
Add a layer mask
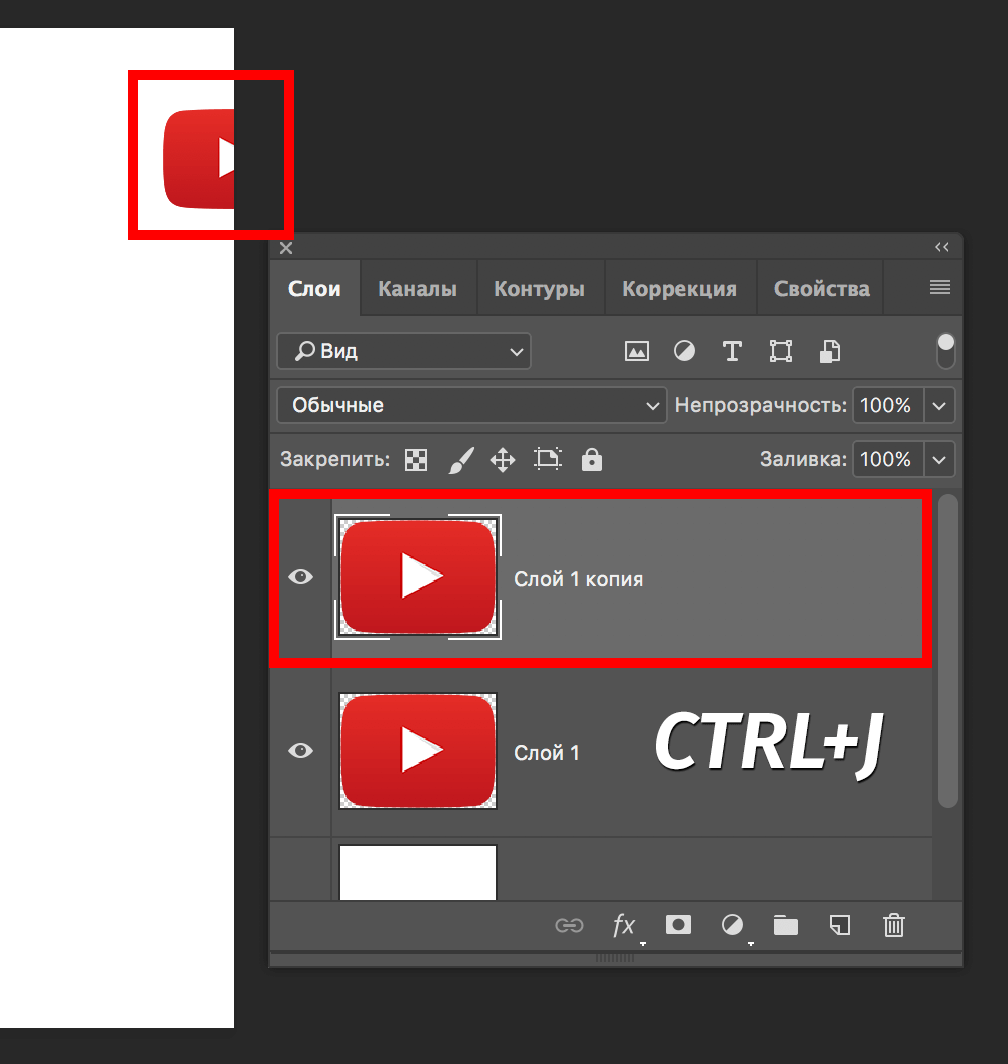(x=678, y=925)
